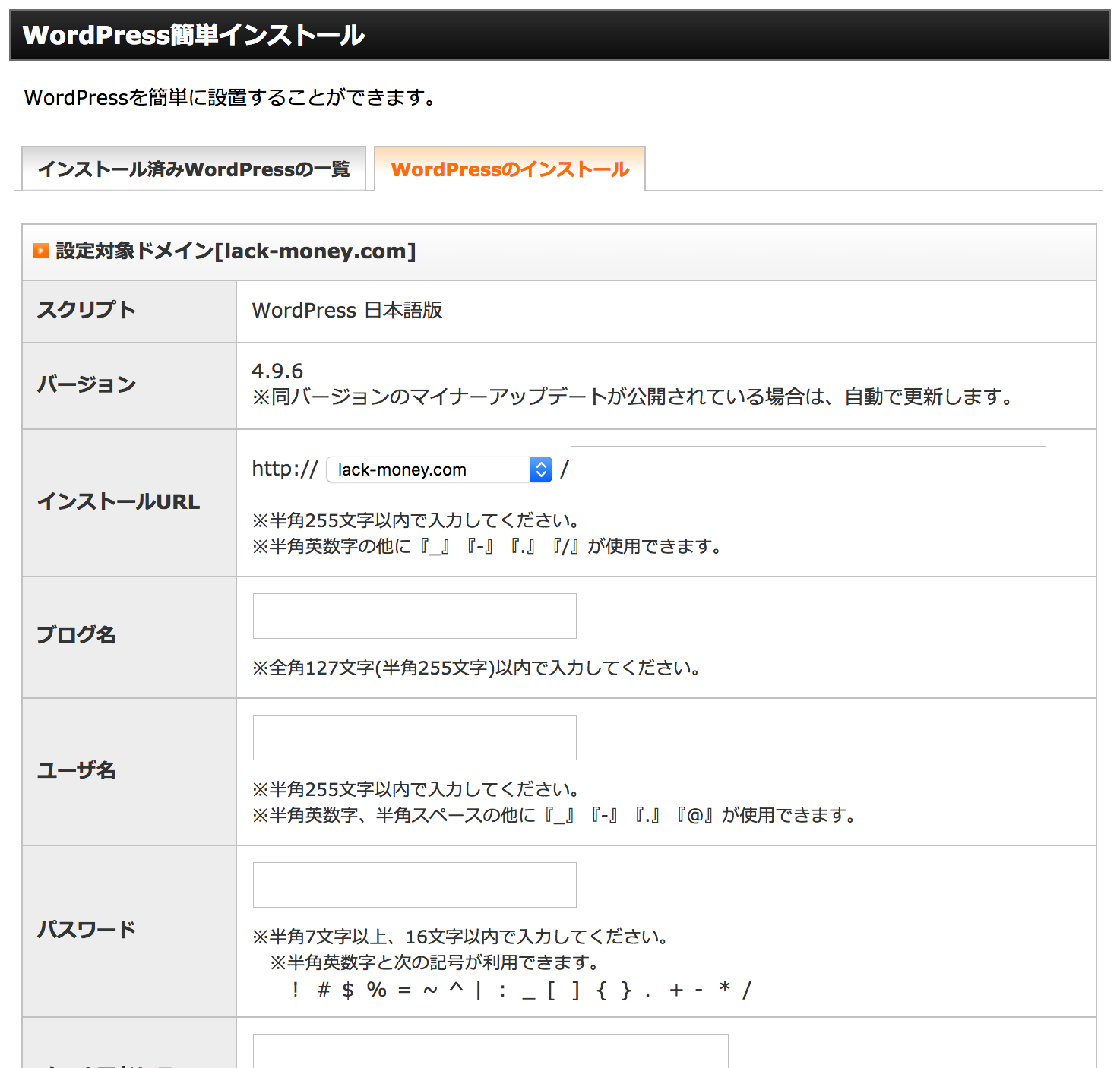Click the バージョン row label
Screen dimensions: 1120x1068
87,384
